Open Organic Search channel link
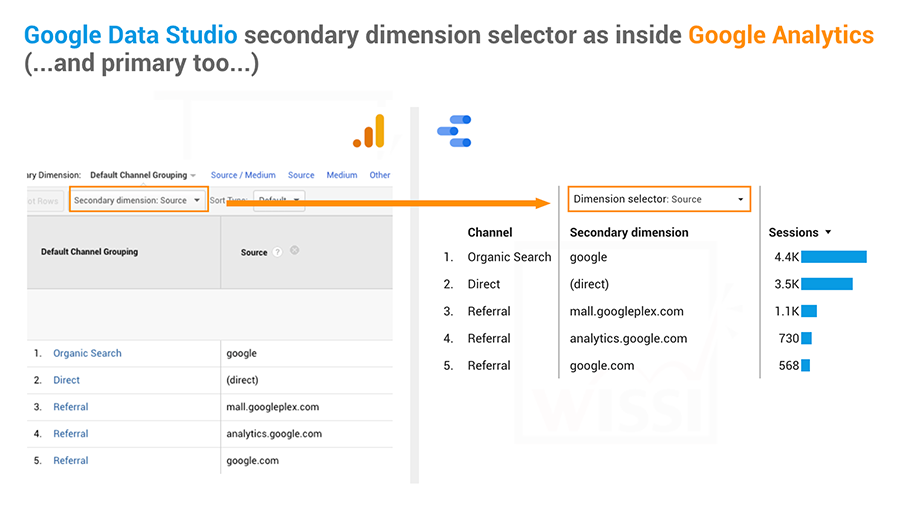Screen dimensions: 900x510 tap(87, 353)
